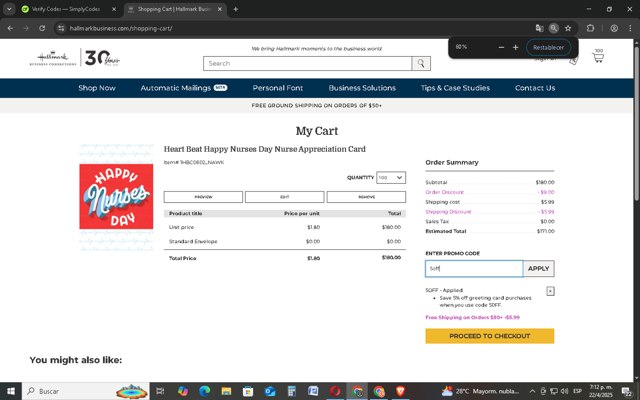The width and height of the screenshot is (640, 400).
Task: Go back to previous page
Action: tap(10, 28)
